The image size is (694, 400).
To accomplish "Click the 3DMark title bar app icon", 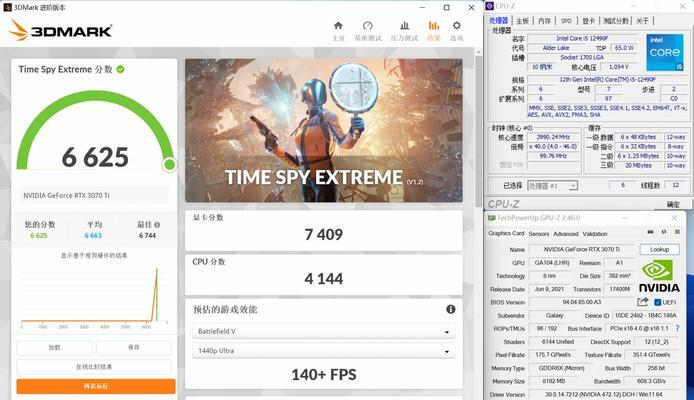I will pyautogui.click(x=7, y=7).
